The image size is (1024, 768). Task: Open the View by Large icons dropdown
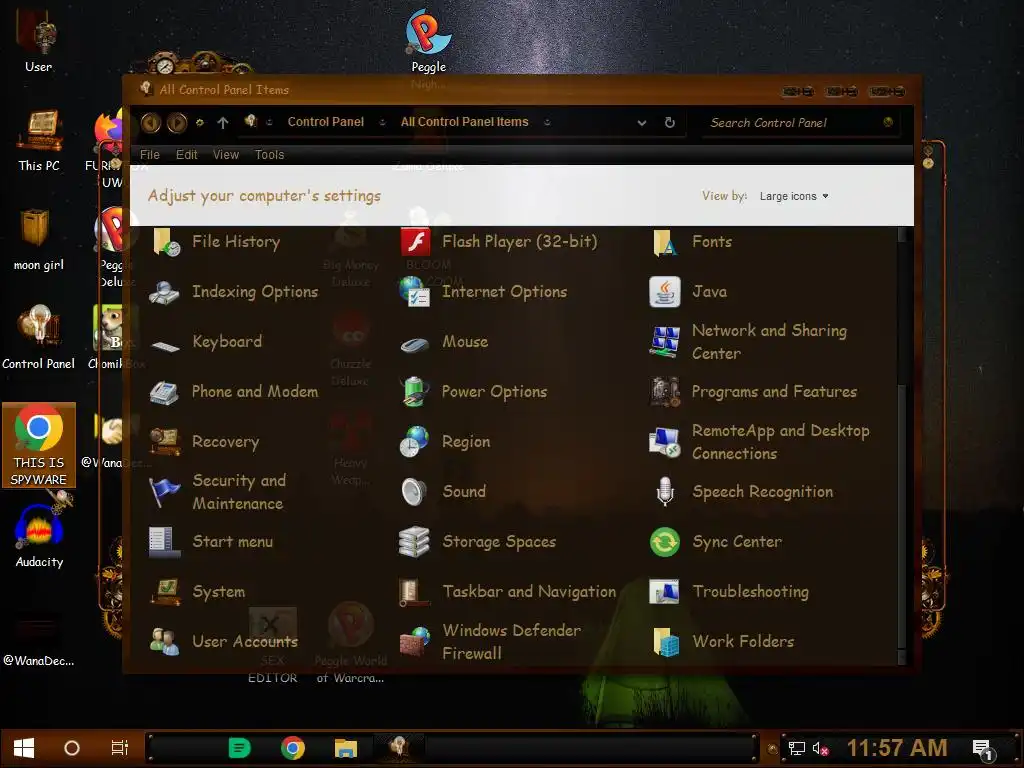coord(794,196)
